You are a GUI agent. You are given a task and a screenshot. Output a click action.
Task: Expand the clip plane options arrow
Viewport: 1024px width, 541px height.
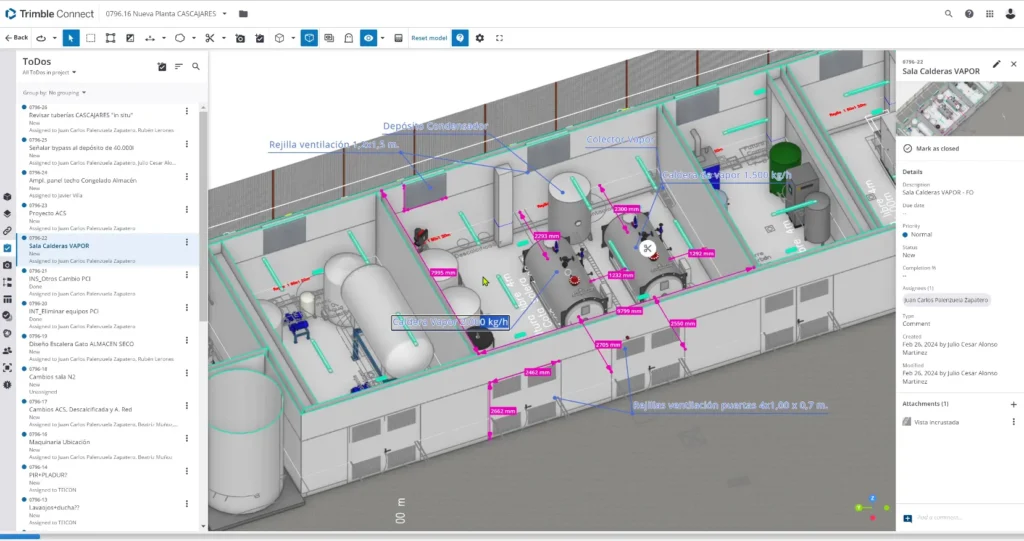pyautogui.click(x=224, y=38)
